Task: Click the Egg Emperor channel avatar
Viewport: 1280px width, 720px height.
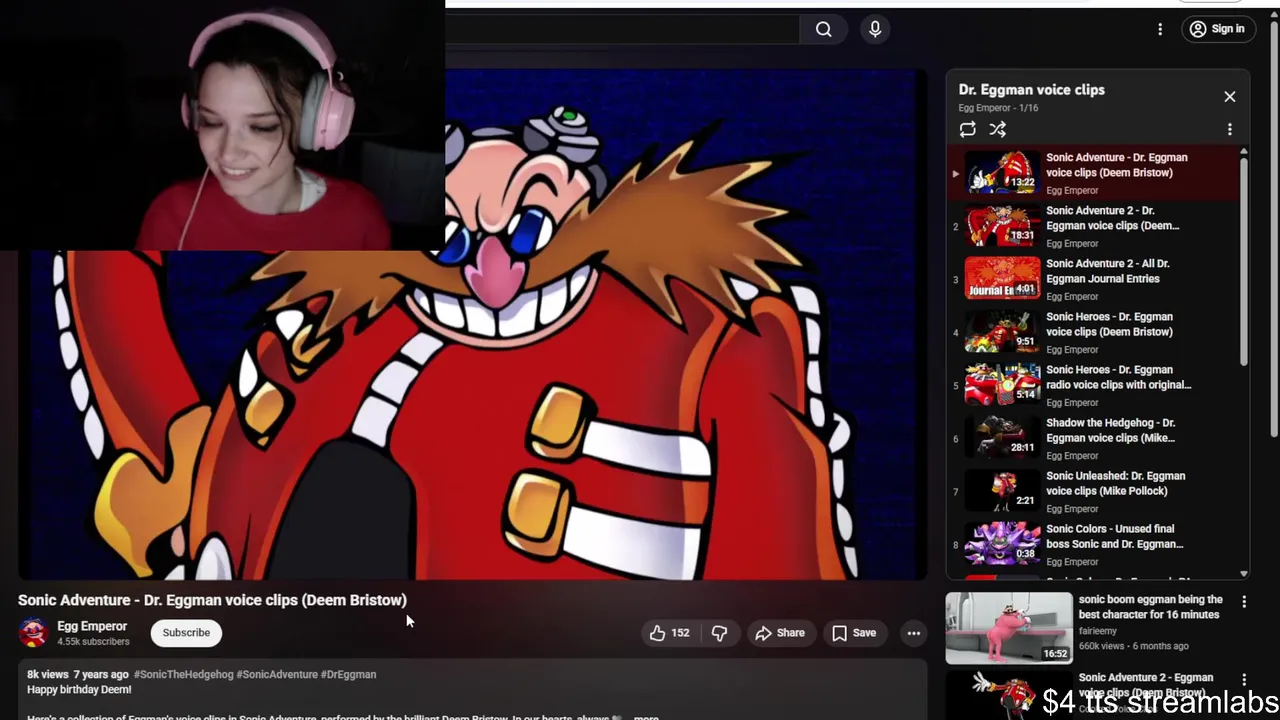Action: (x=33, y=633)
